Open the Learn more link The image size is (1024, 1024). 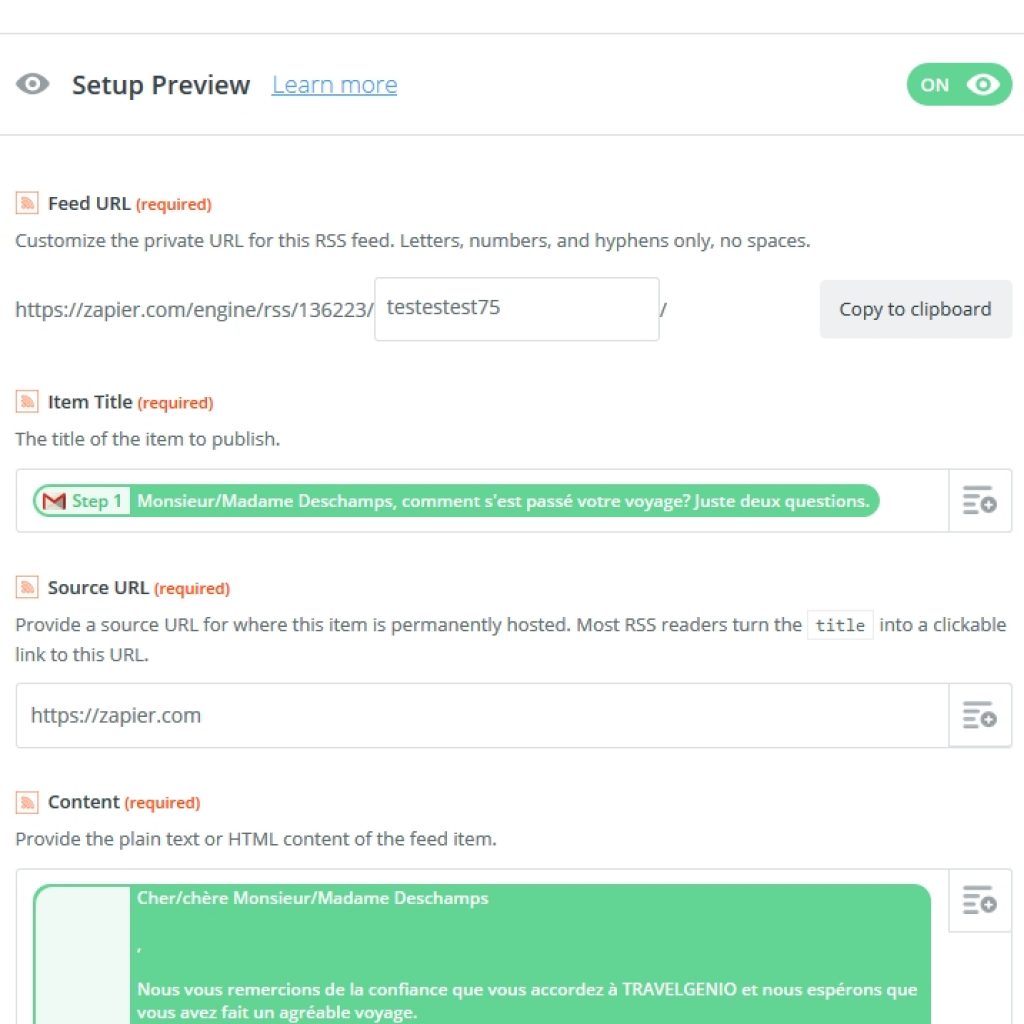click(334, 85)
